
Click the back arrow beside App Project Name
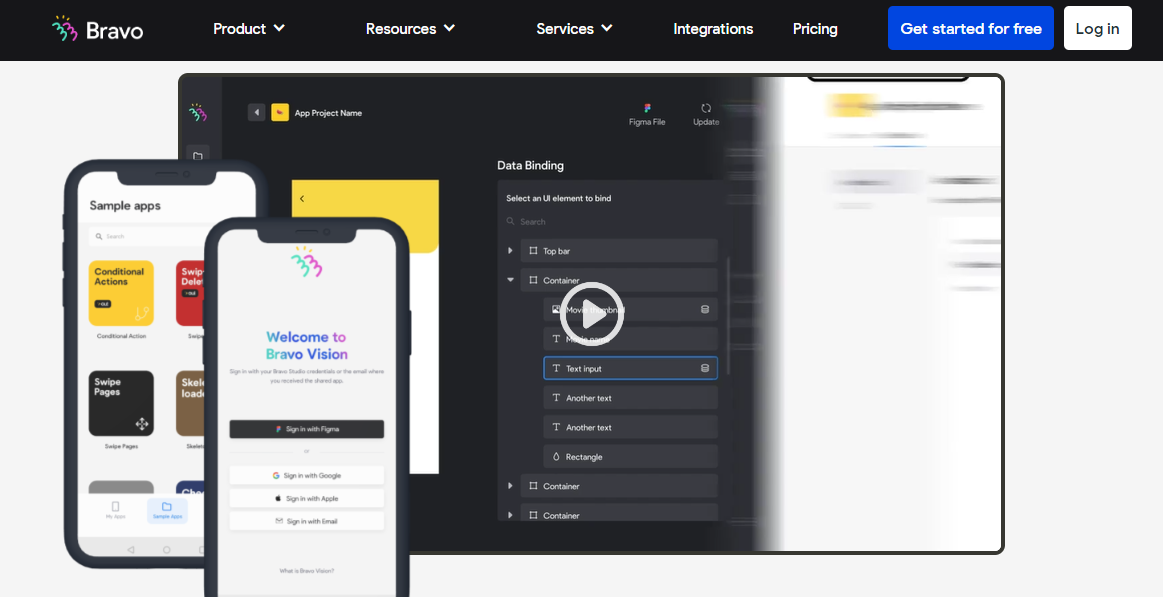point(256,112)
